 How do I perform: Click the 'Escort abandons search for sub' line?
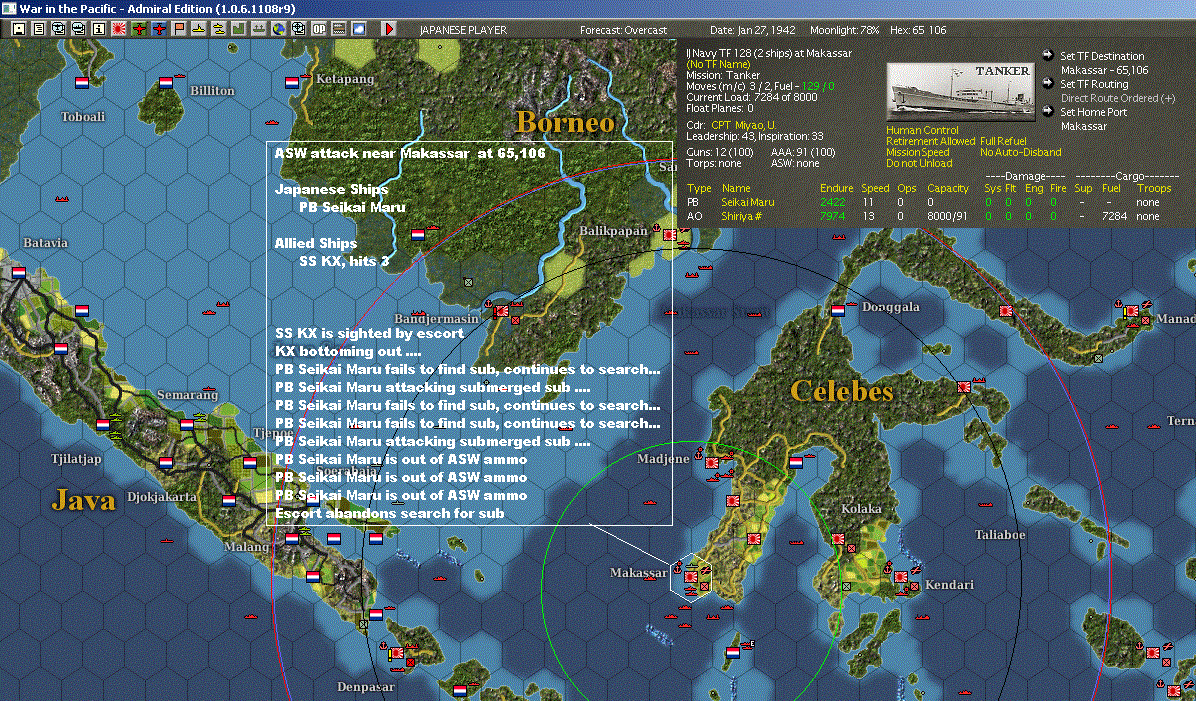390,513
